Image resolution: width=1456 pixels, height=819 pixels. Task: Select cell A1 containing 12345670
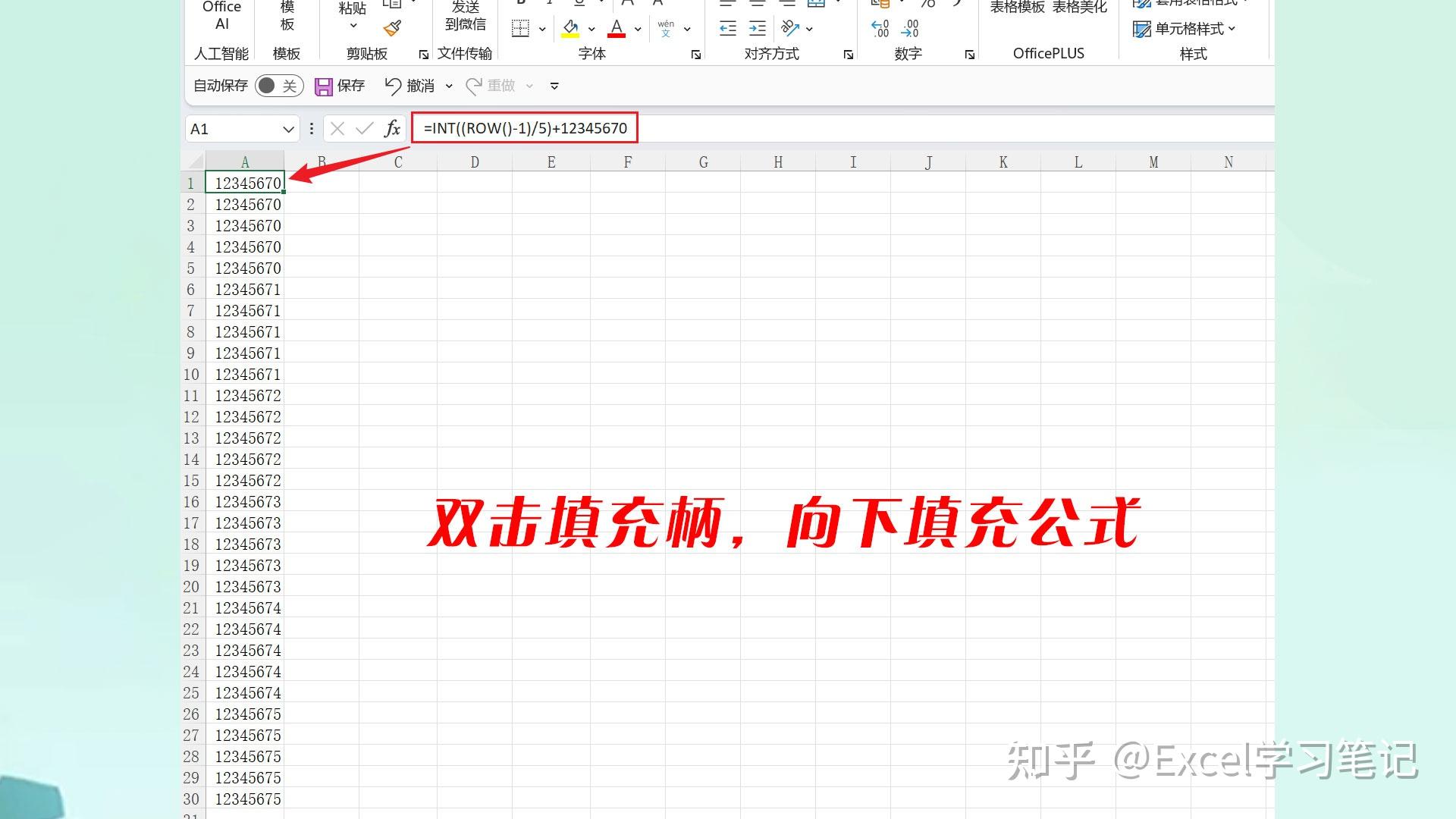coord(245,182)
